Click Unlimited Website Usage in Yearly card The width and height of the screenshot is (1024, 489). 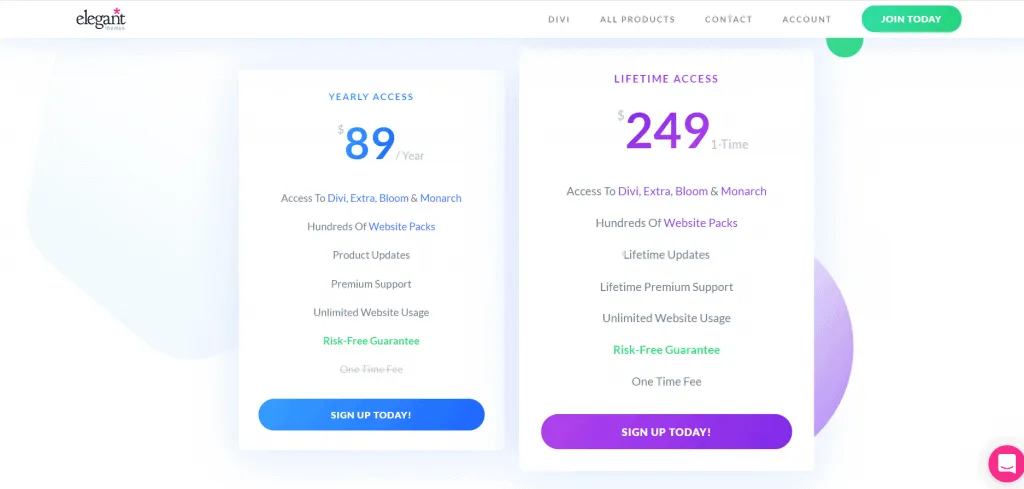point(371,312)
